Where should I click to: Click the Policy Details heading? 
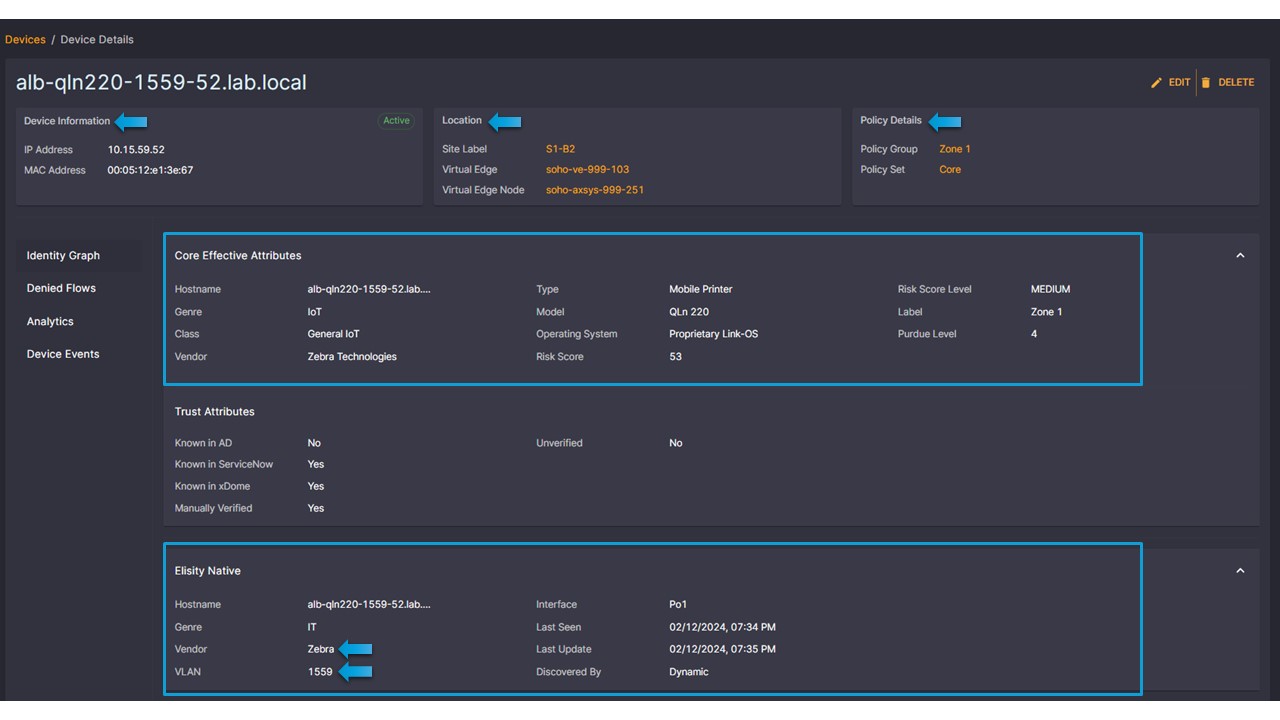(x=891, y=120)
